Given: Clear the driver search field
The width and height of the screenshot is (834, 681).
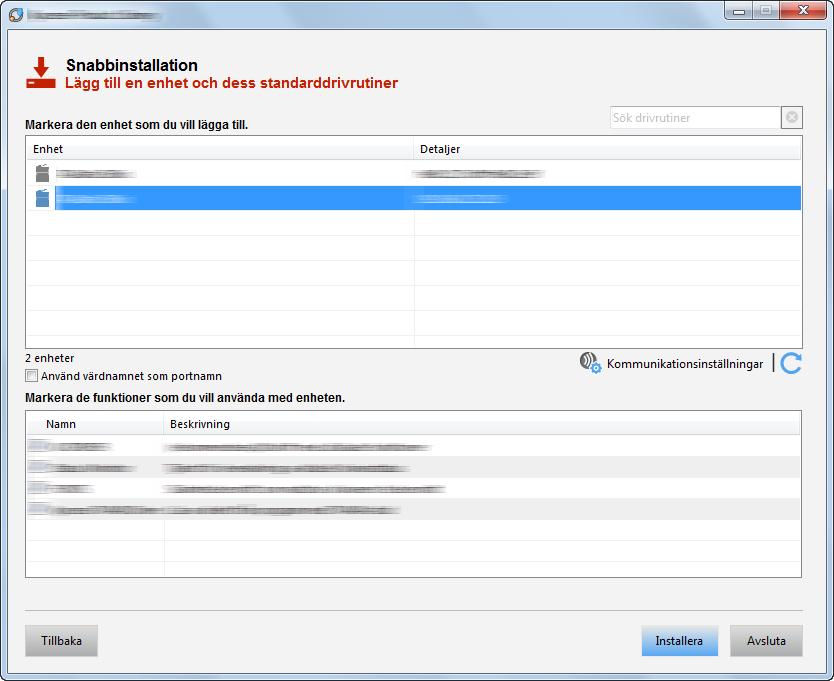Looking at the screenshot, I should point(791,118).
